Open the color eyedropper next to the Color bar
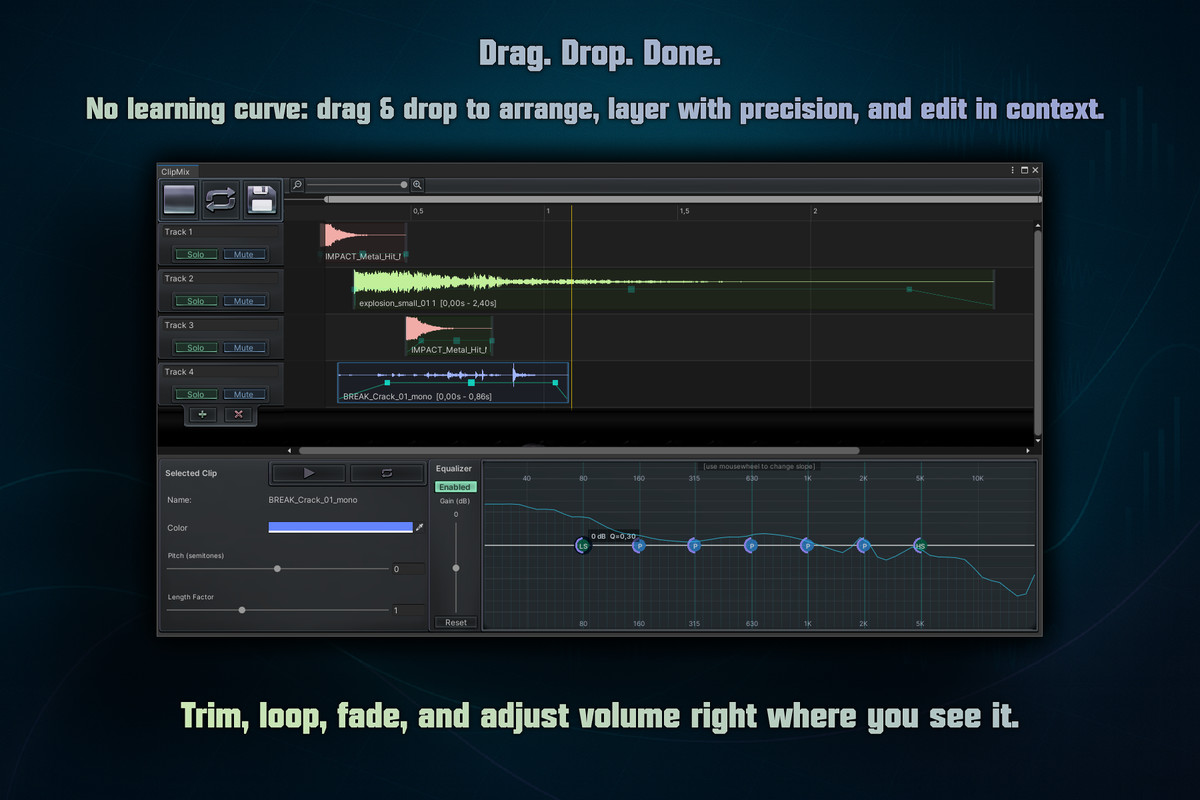 click(x=420, y=527)
